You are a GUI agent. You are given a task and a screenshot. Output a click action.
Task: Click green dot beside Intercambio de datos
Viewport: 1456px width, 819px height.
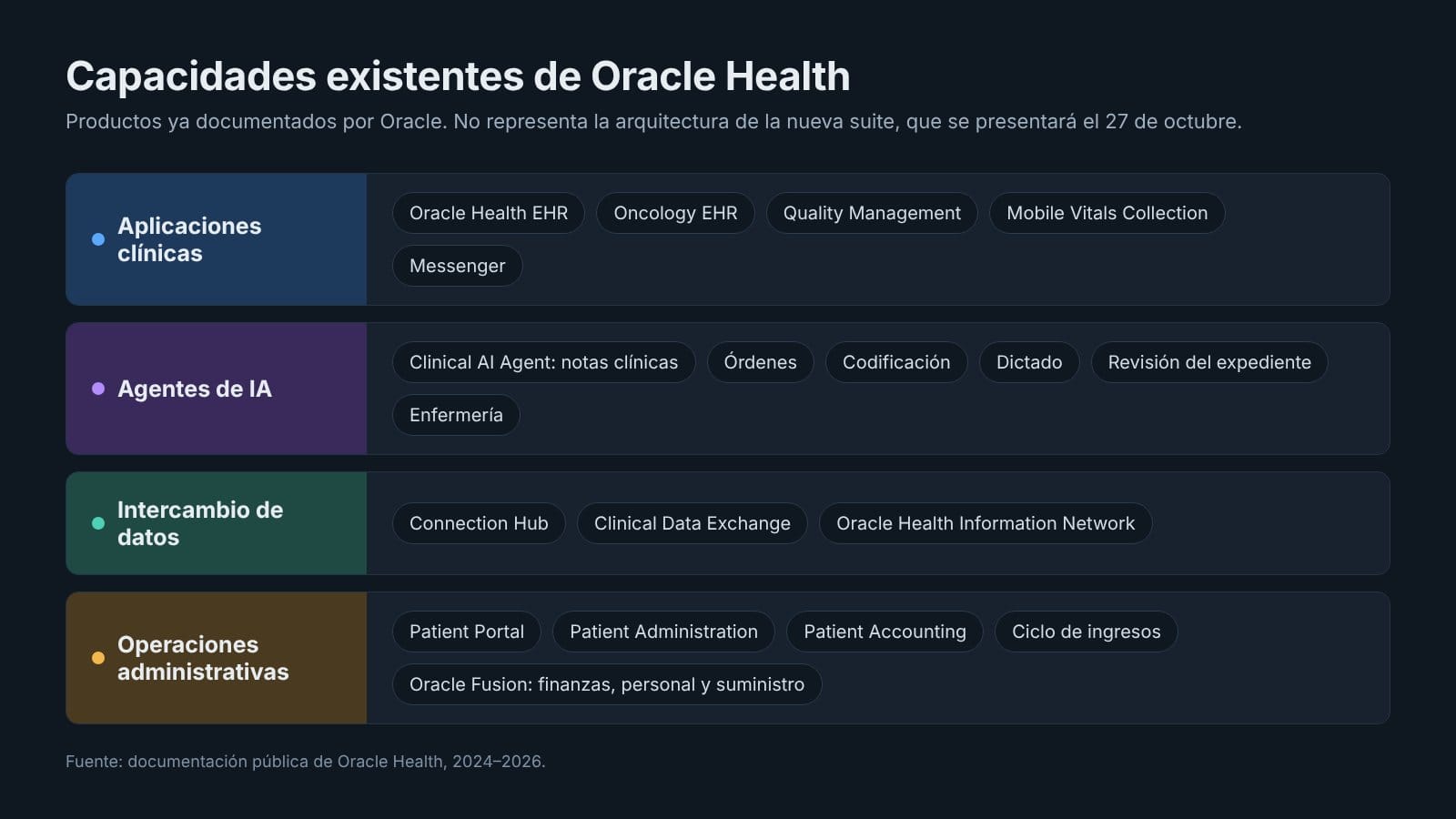click(98, 523)
